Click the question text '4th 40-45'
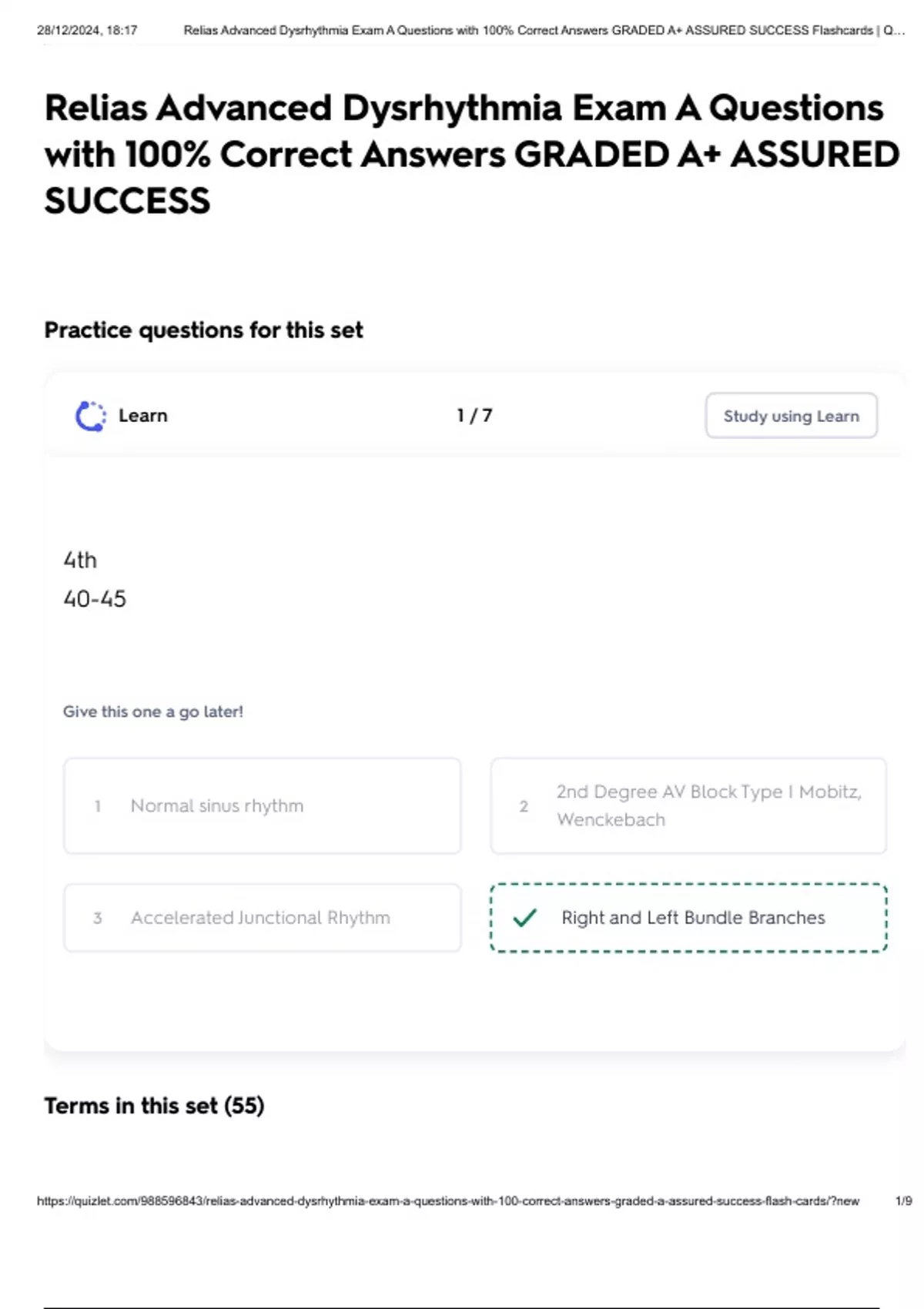The height and width of the screenshot is (1309, 924). (x=95, y=579)
